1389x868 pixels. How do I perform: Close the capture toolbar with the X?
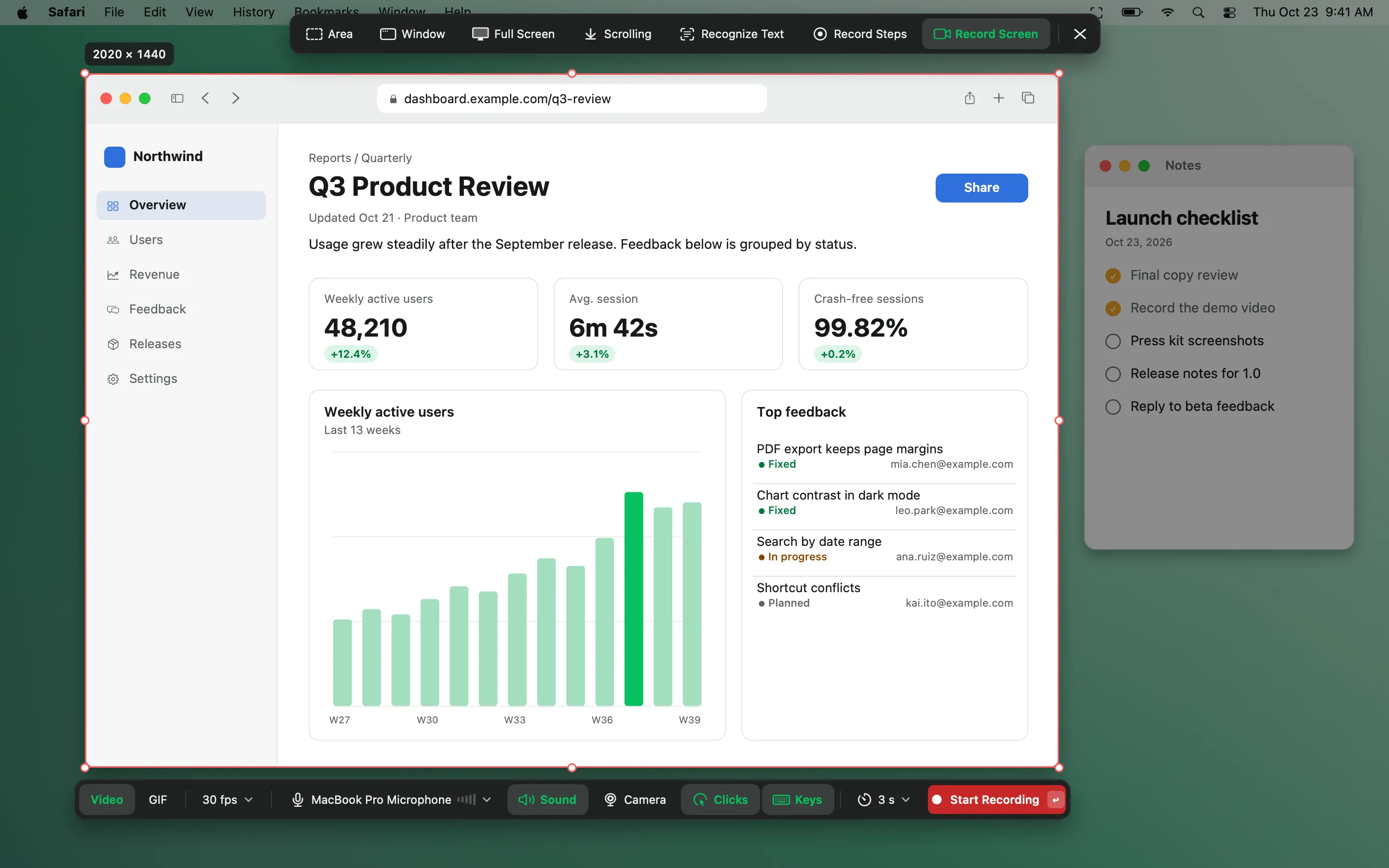(1080, 34)
